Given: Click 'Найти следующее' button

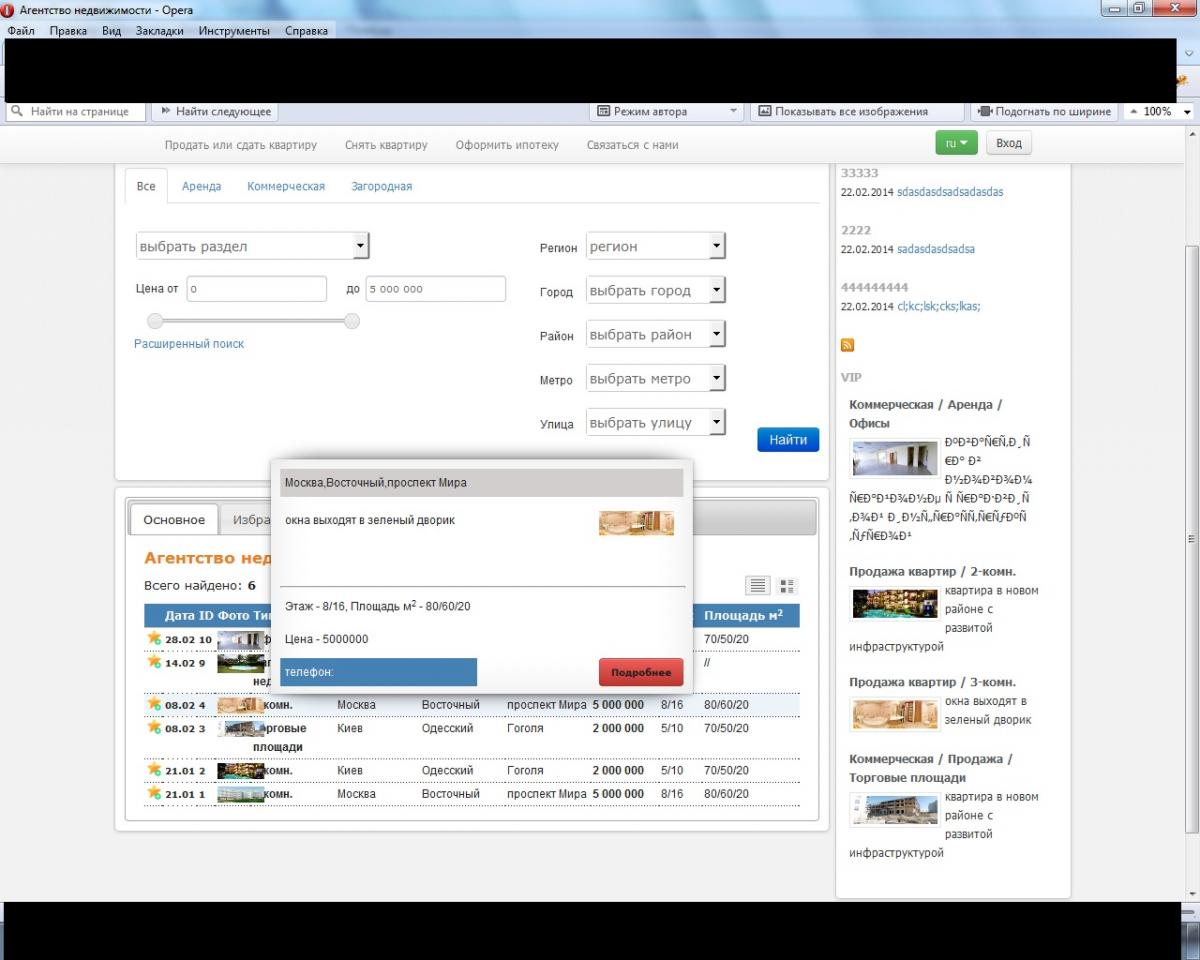Looking at the screenshot, I should [215, 112].
